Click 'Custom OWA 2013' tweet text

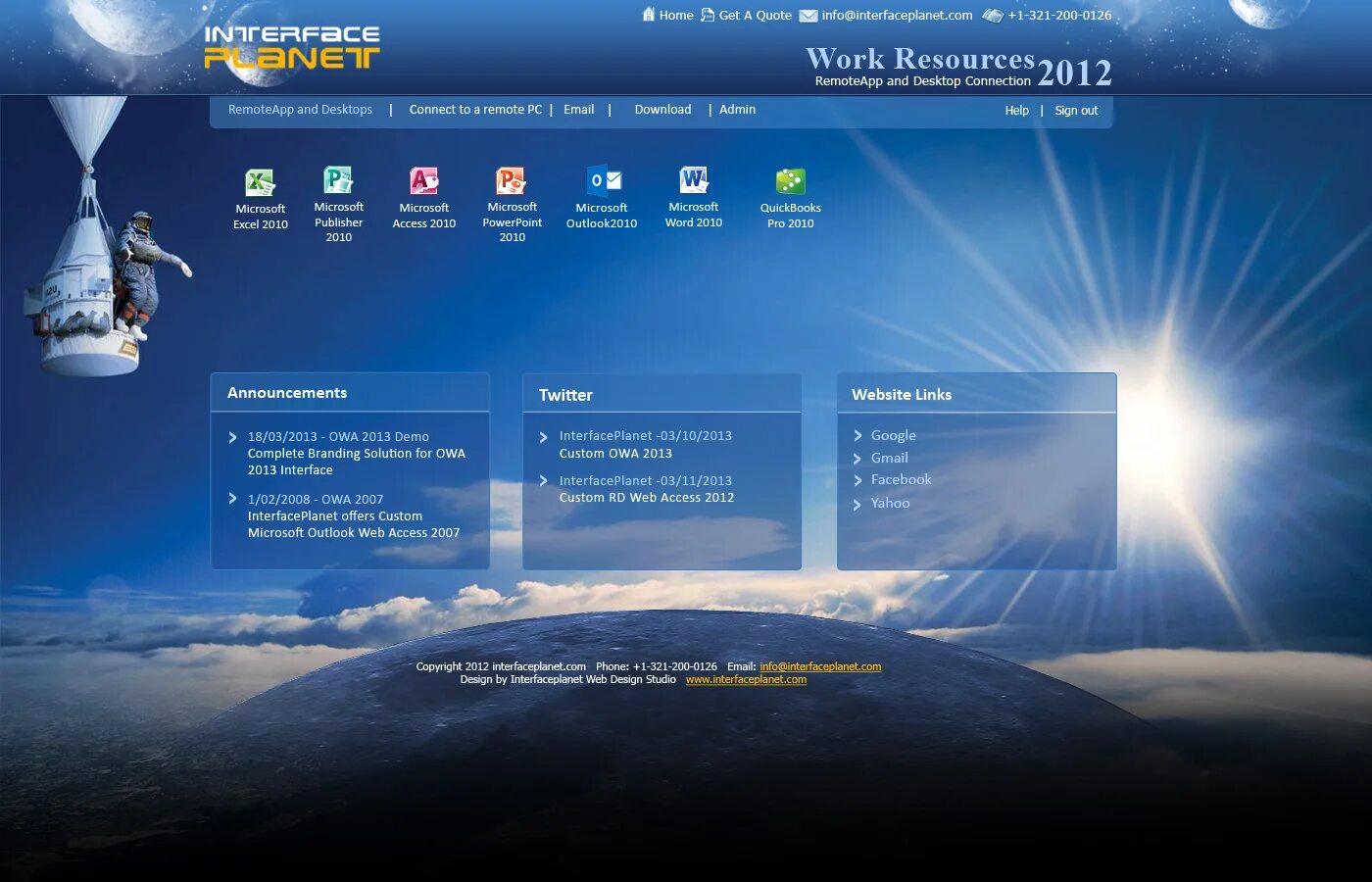[615, 454]
